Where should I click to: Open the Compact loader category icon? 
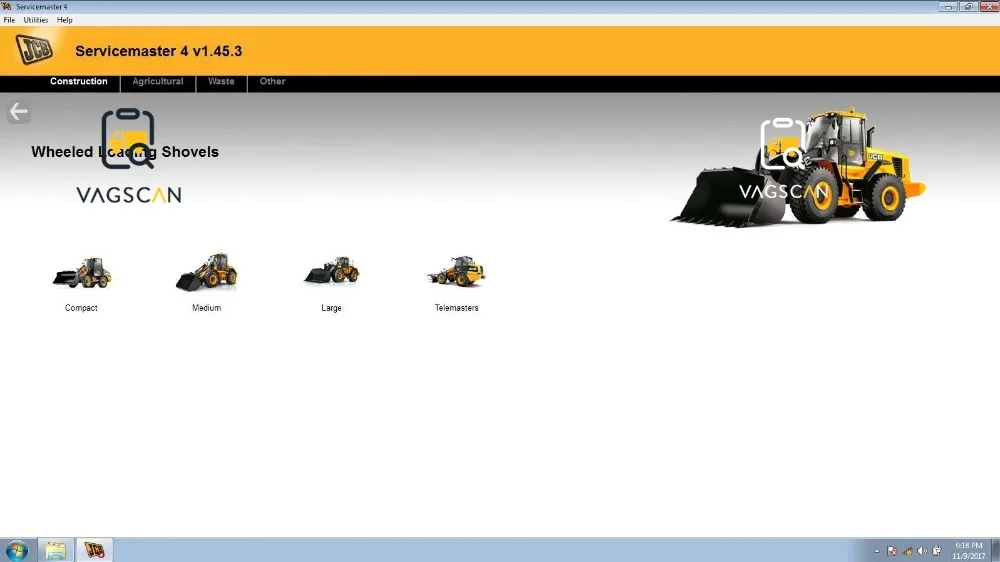[x=82, y=273]
